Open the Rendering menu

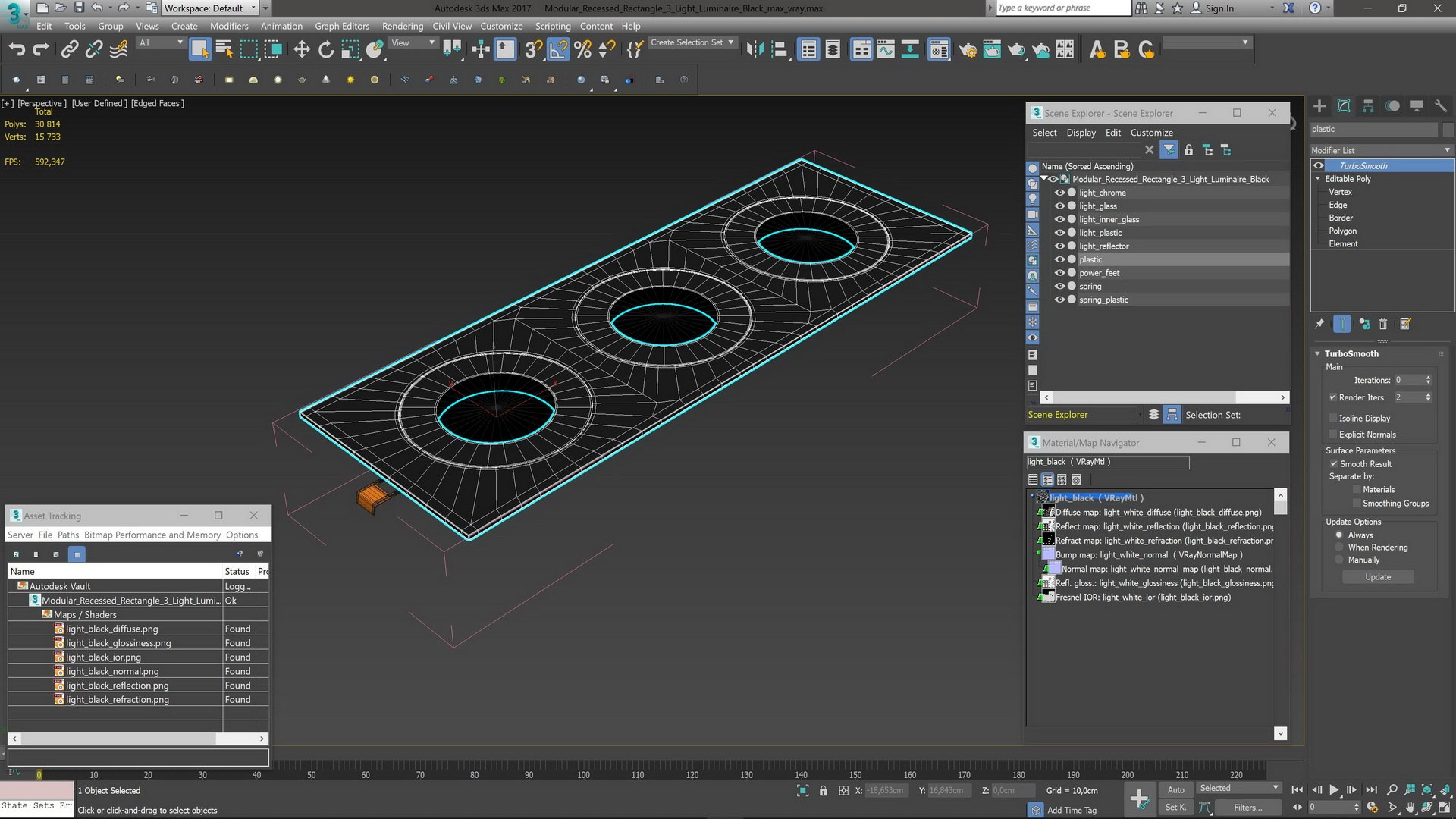coord(402,26)
